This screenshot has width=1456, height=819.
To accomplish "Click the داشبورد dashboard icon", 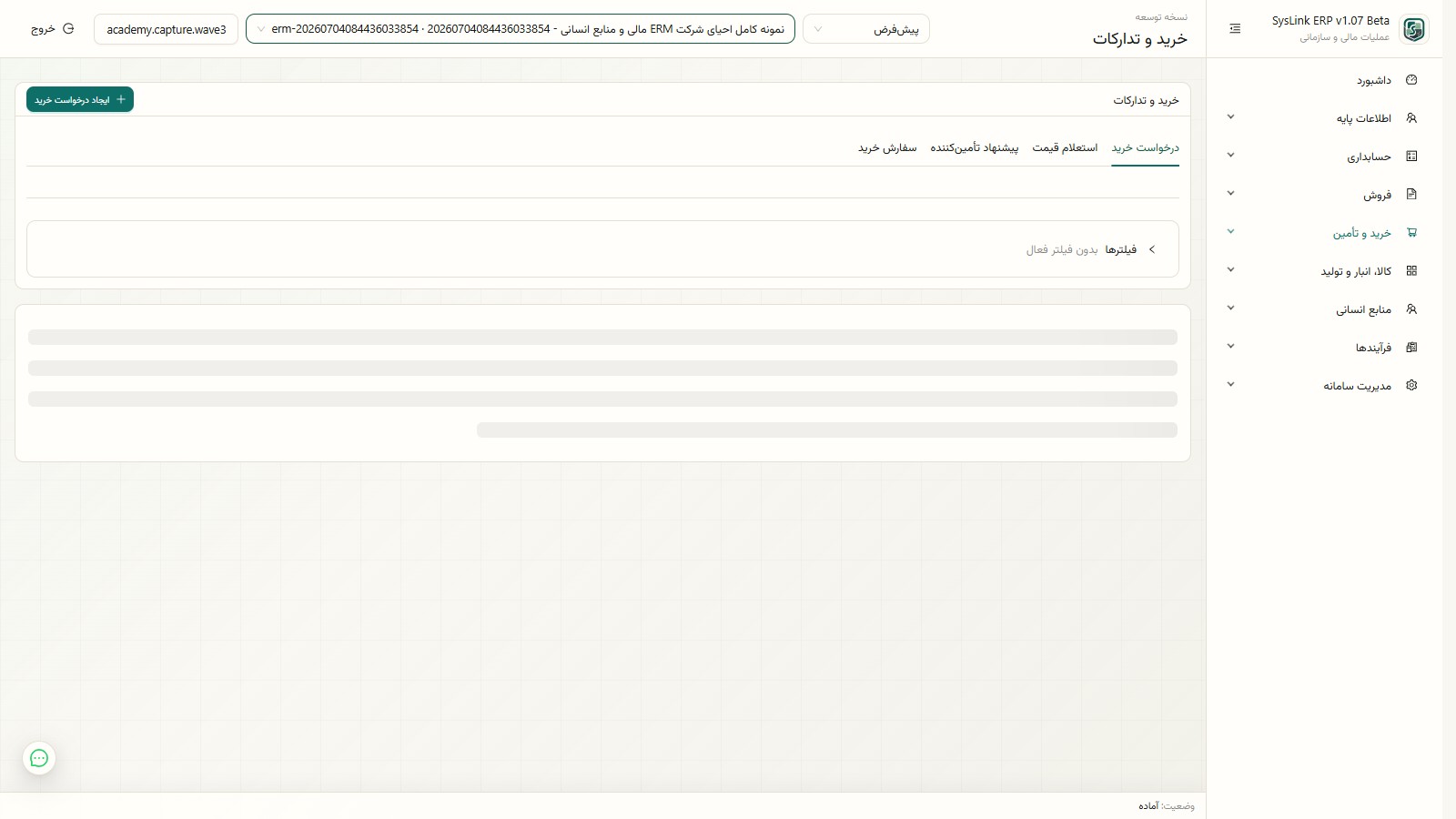I will pyautogui.click(x=1411, y=80).
